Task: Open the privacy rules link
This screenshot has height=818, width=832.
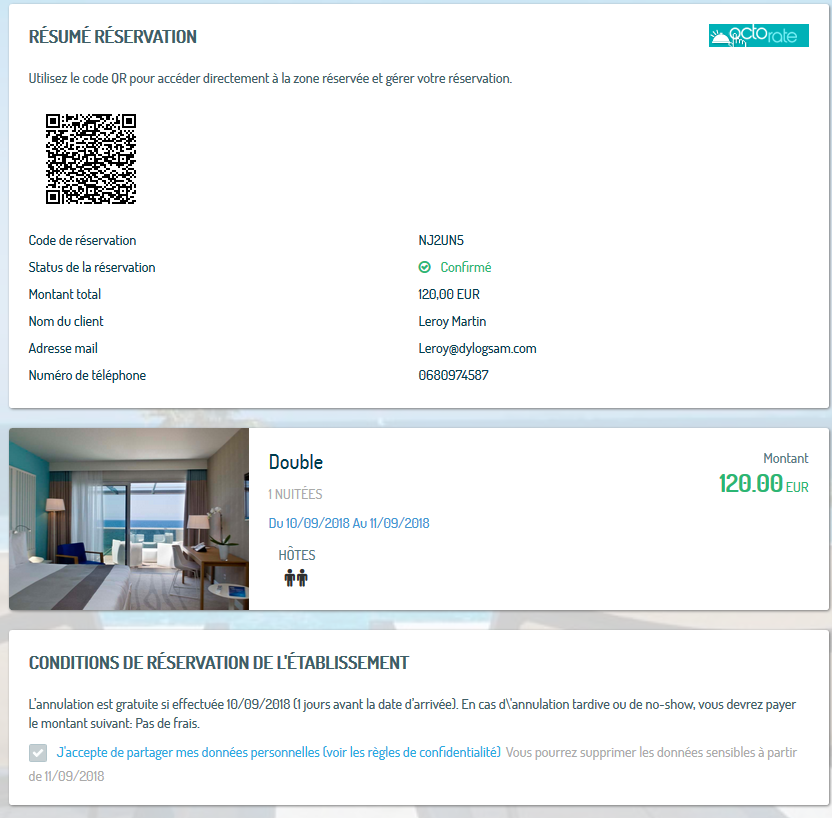Action: tap(279, 752)
